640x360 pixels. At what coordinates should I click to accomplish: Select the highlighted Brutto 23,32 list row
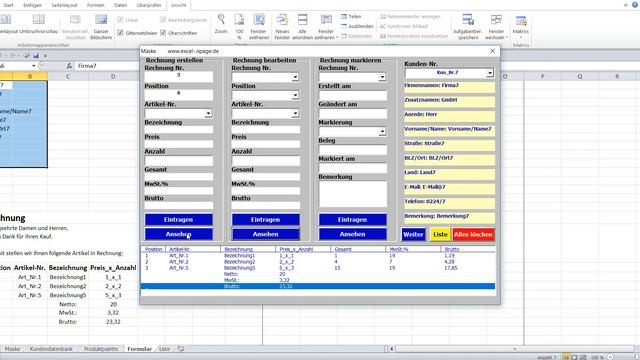pos(318,287)
